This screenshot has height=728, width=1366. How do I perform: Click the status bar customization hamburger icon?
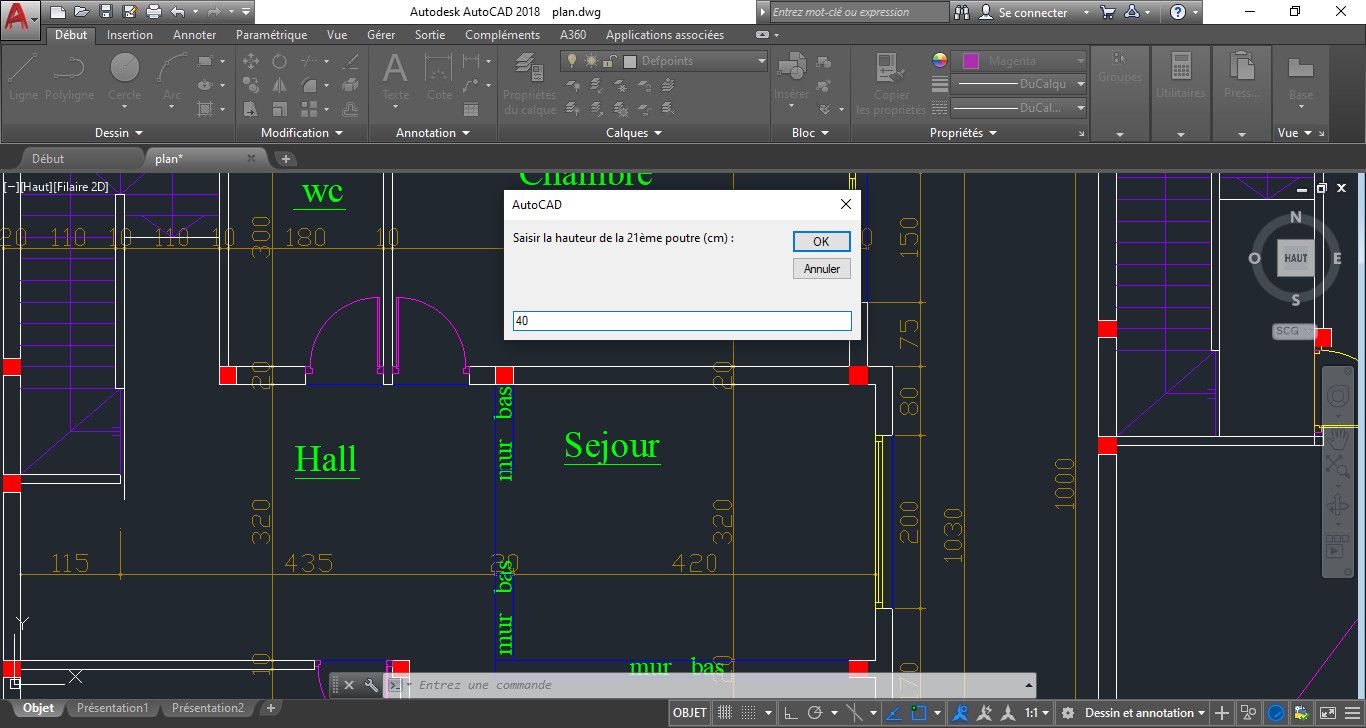[x=1354, y=713]
